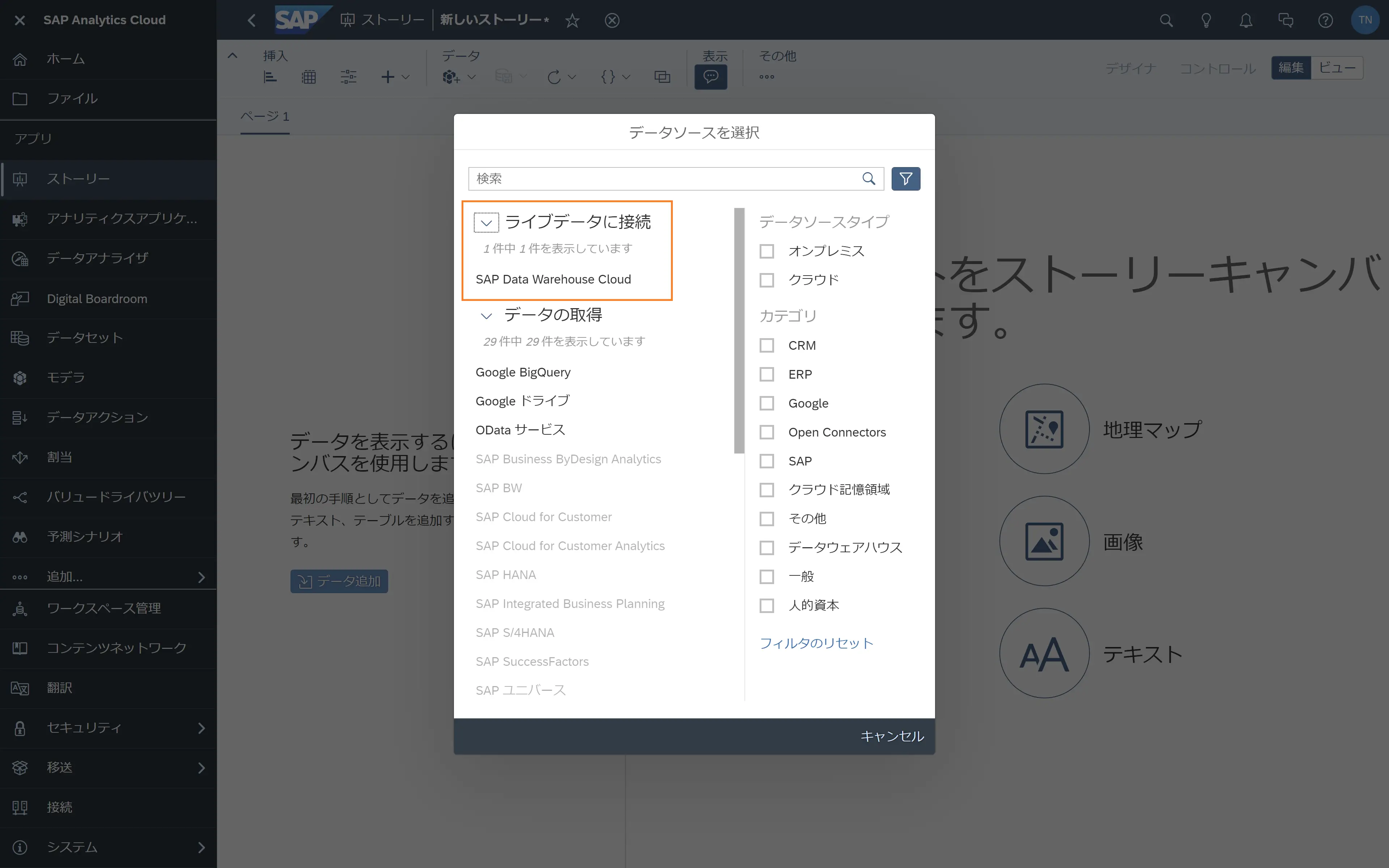Screen dimensions: 1389x868
Task: Click the 接続 sidebar icon
Action: pyautogui.click(x=20, y=807)
